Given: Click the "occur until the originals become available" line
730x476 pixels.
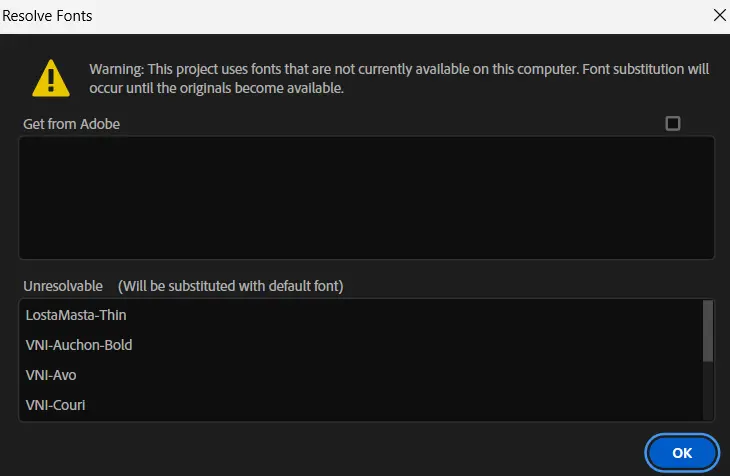Looking at the screenshot, I should tap(216, 88).
